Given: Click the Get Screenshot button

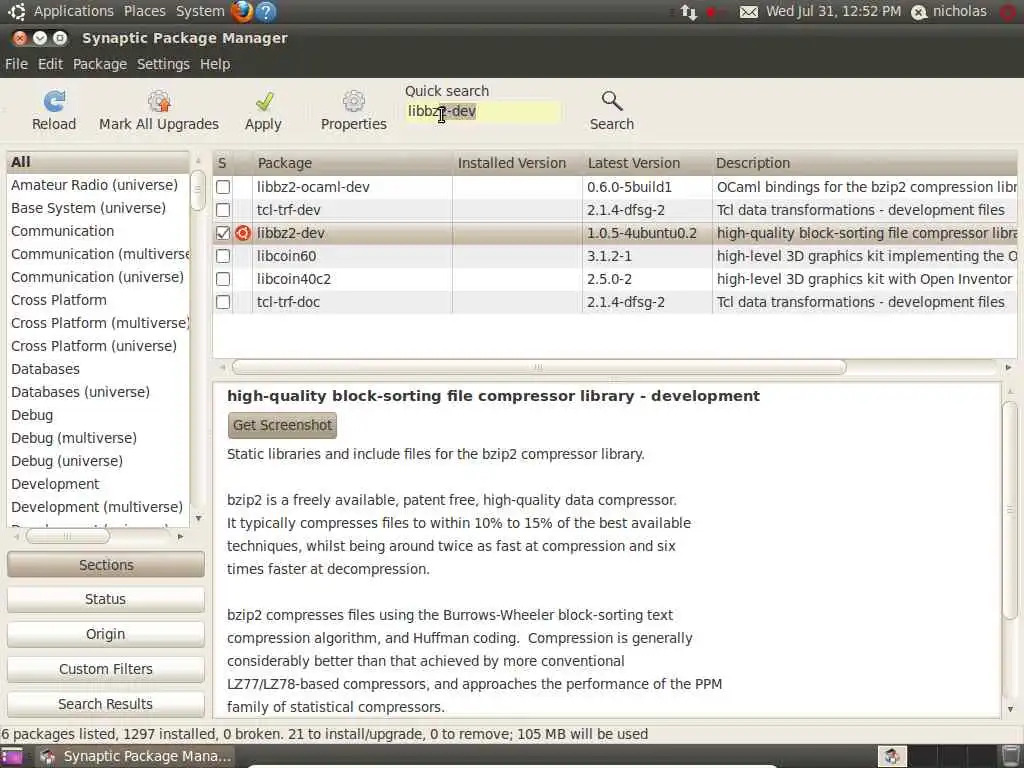Looking at the screenshot, I should [282, 425].
